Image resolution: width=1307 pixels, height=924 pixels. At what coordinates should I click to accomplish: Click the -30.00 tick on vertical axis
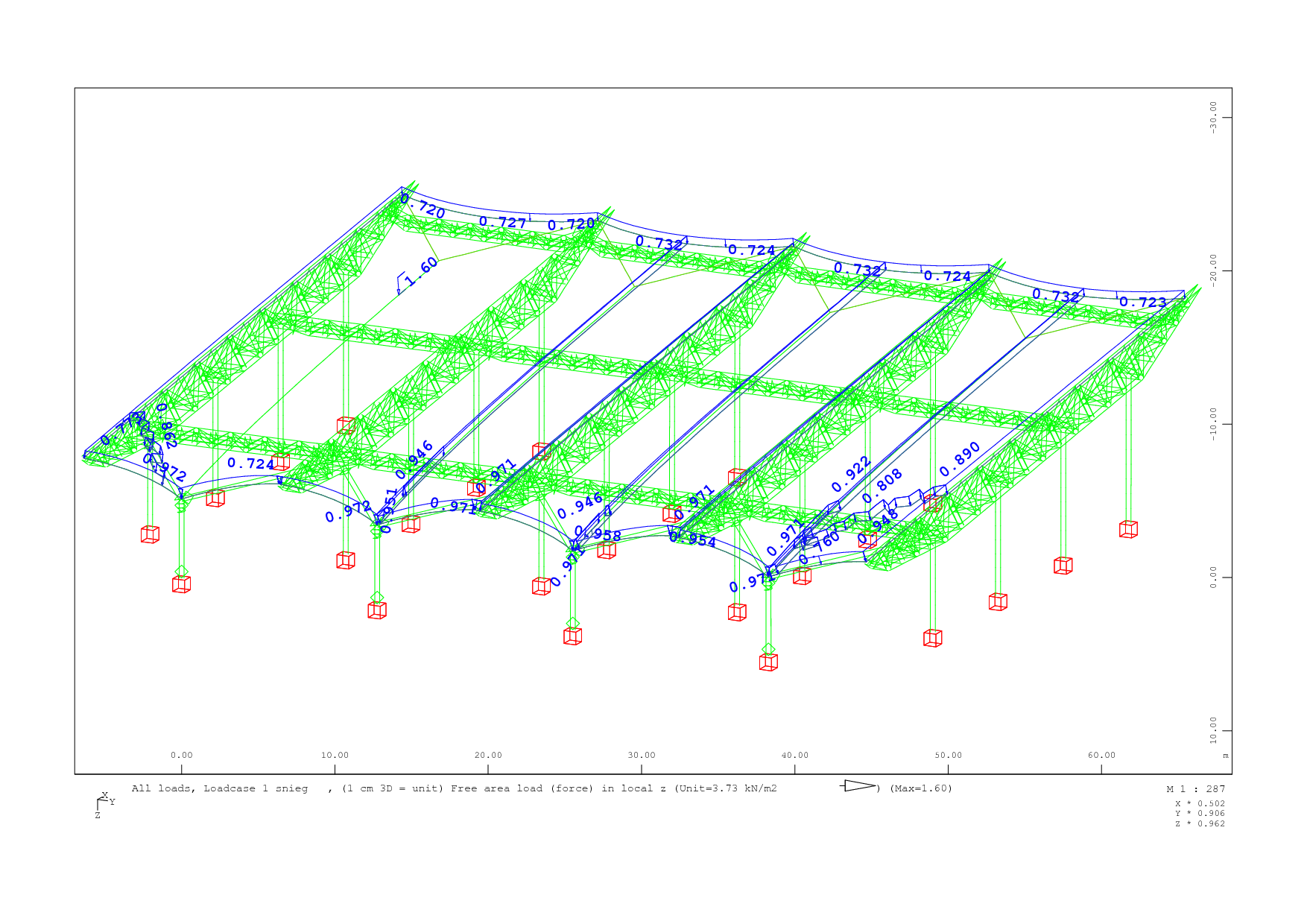click(x=1214, y=118)
